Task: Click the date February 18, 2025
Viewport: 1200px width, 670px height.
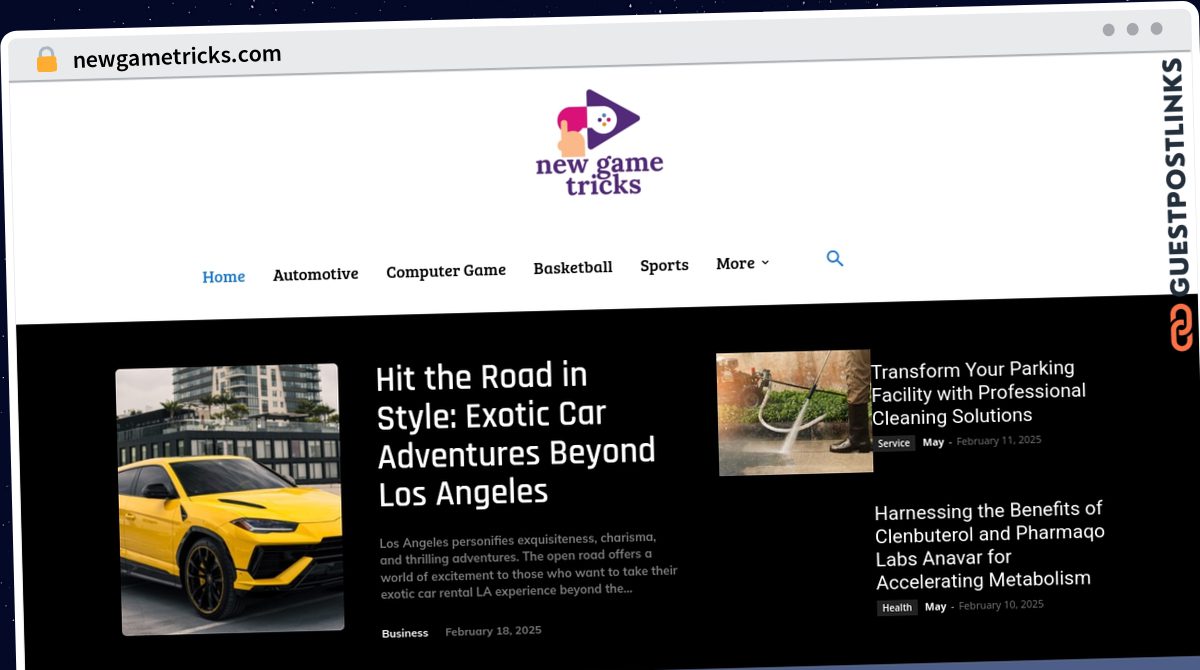Action: [493, 631]
